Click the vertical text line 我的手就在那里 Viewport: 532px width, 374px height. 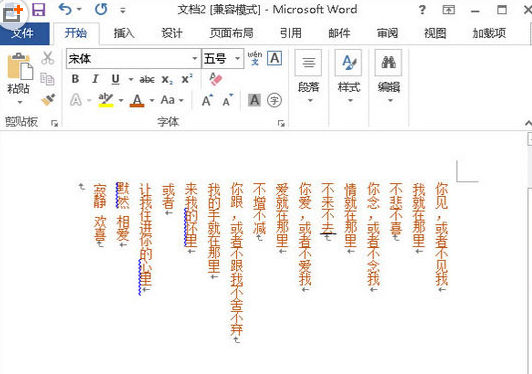[x=214, y=228]
